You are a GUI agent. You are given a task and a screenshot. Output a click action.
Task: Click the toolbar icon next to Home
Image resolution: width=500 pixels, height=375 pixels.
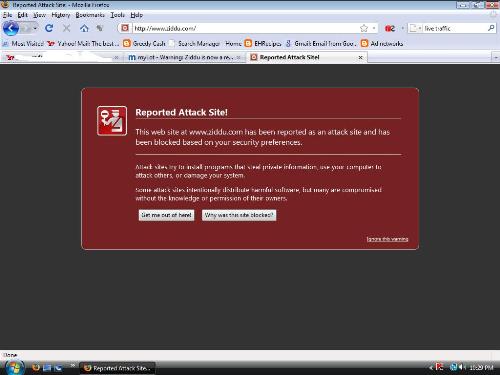(100, 28)
